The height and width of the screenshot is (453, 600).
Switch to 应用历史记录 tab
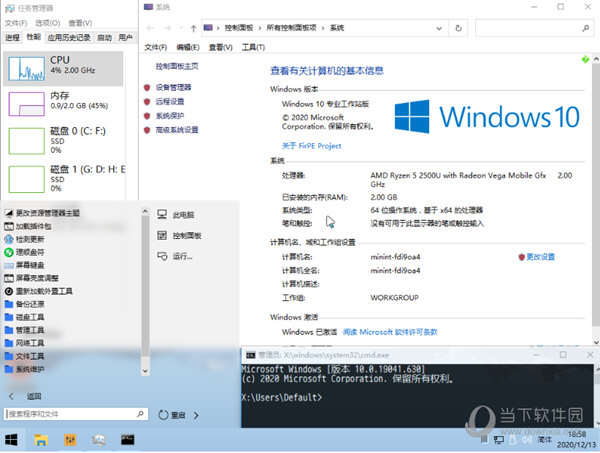69,37
